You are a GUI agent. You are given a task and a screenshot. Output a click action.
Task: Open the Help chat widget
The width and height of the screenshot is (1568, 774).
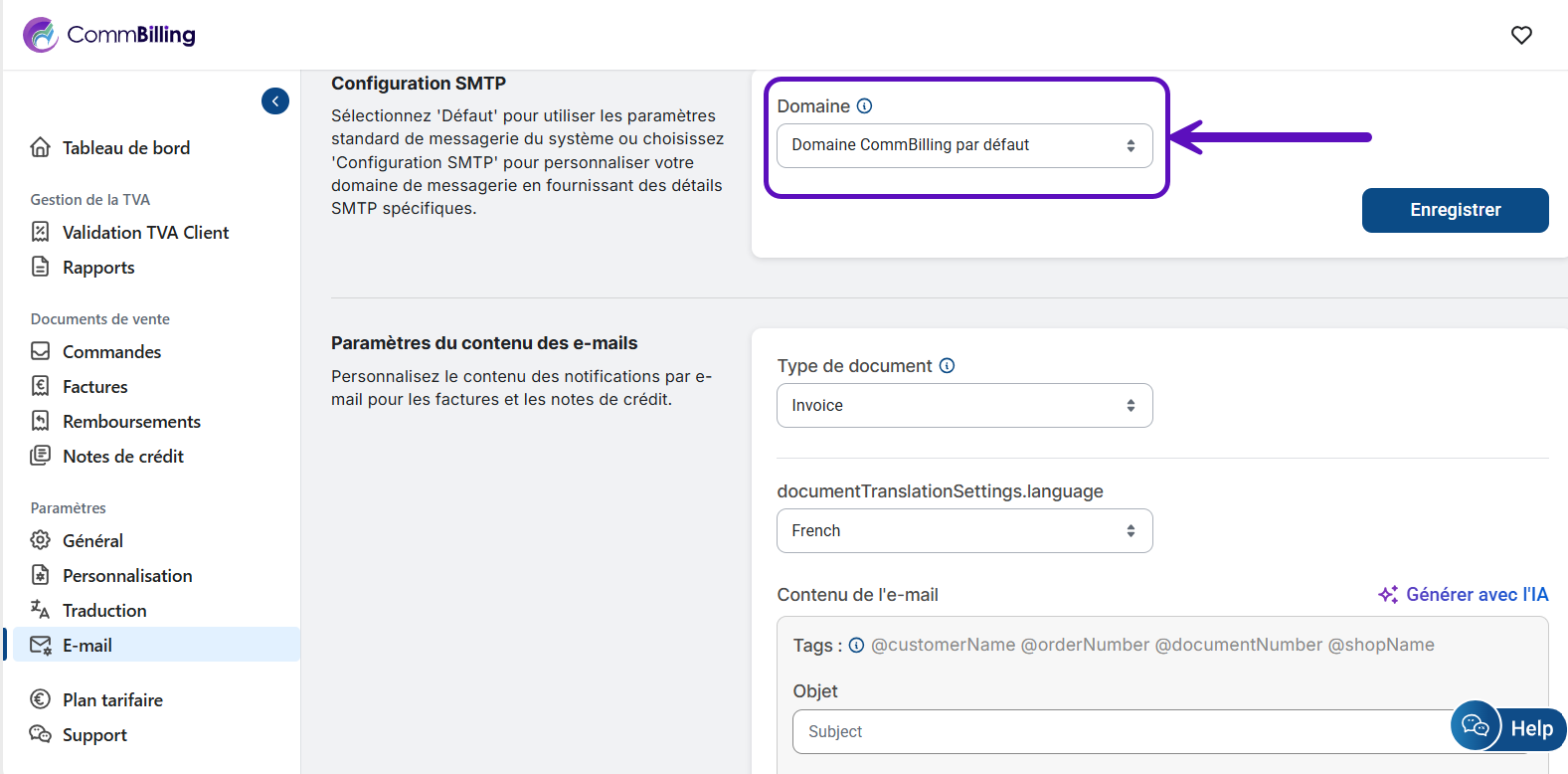[x=1508, y=727]
